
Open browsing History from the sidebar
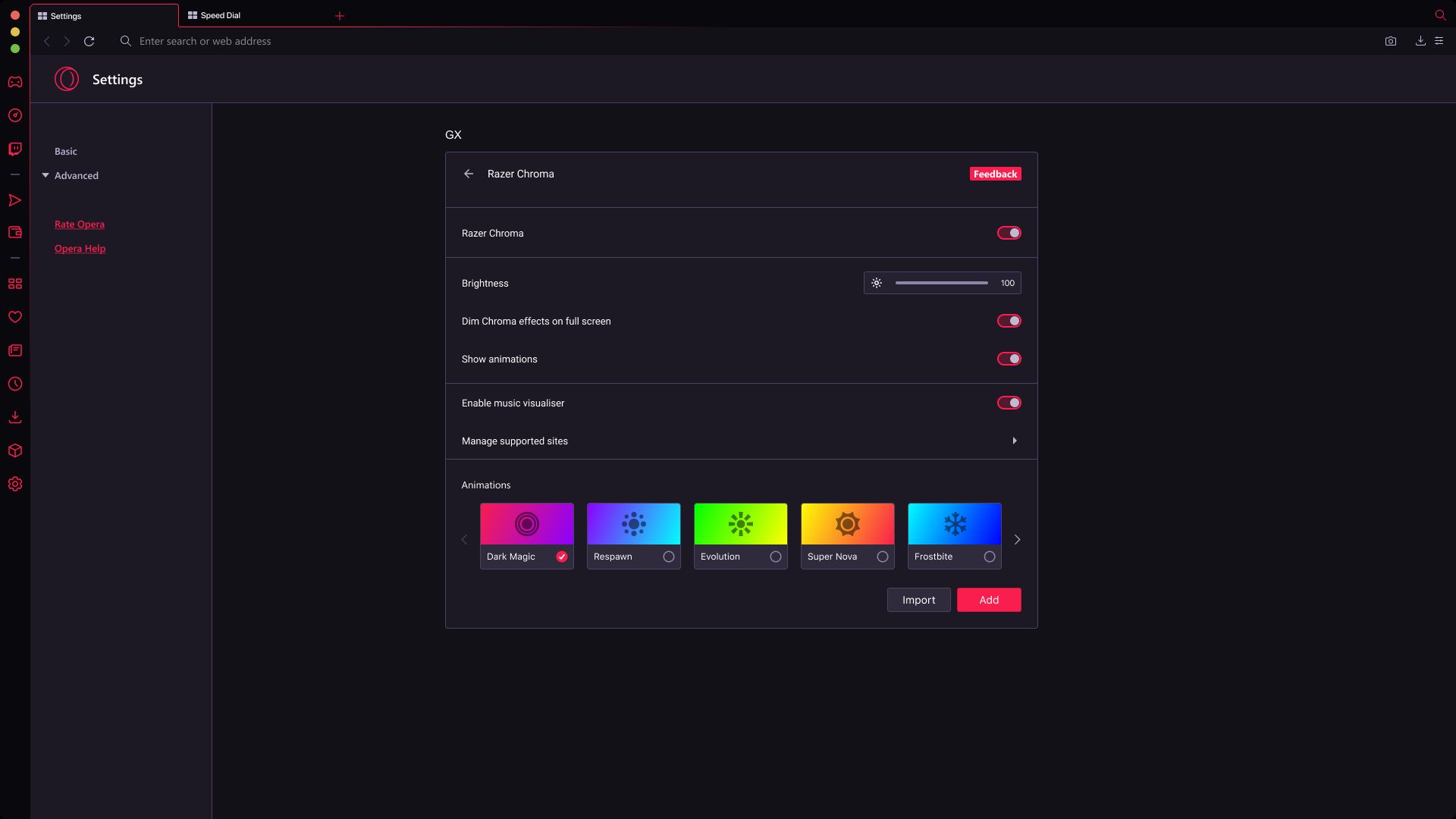click(15, 384)
